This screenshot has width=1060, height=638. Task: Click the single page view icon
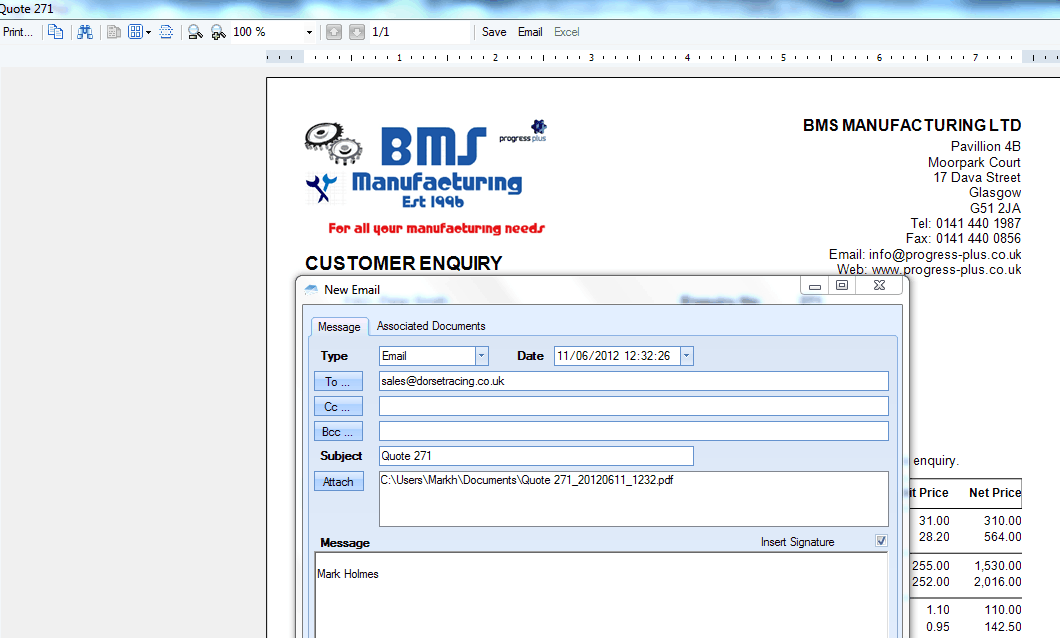[x=114, y=32]
